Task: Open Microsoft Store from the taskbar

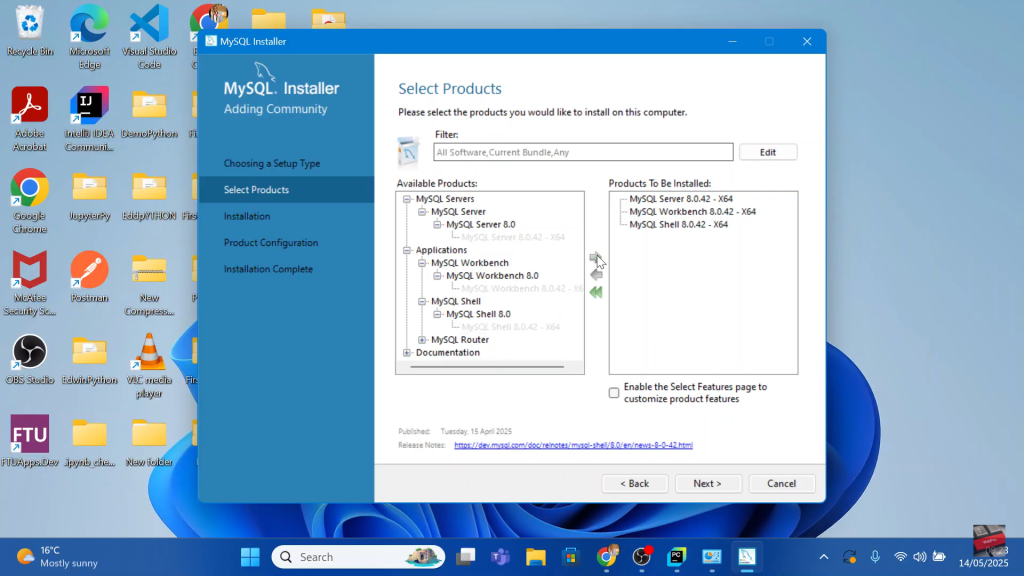Action: pos(571,557)
